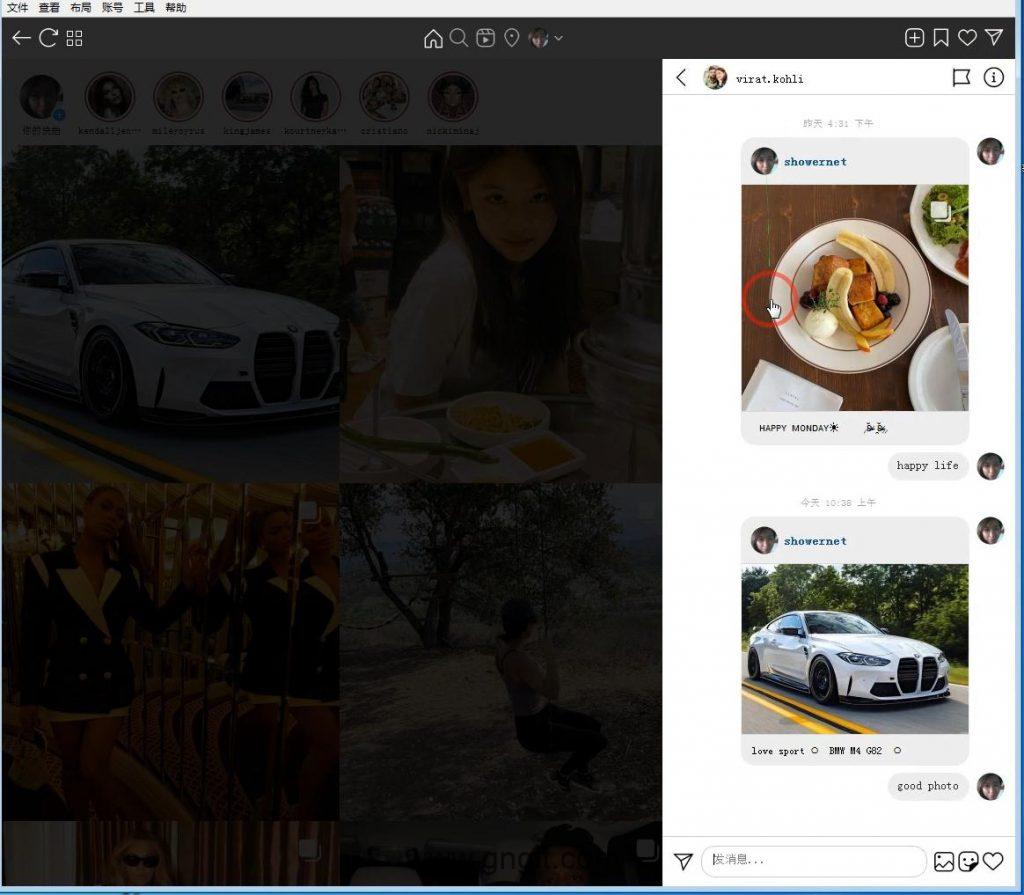Screen dimensions: 1024x895
Task: Open the sticker picker icon
Action: point(968,861)
